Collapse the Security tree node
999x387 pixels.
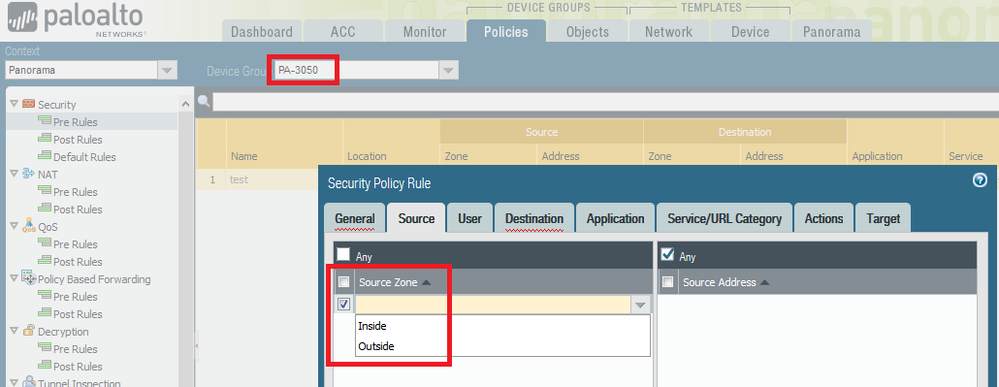[14, 104]
